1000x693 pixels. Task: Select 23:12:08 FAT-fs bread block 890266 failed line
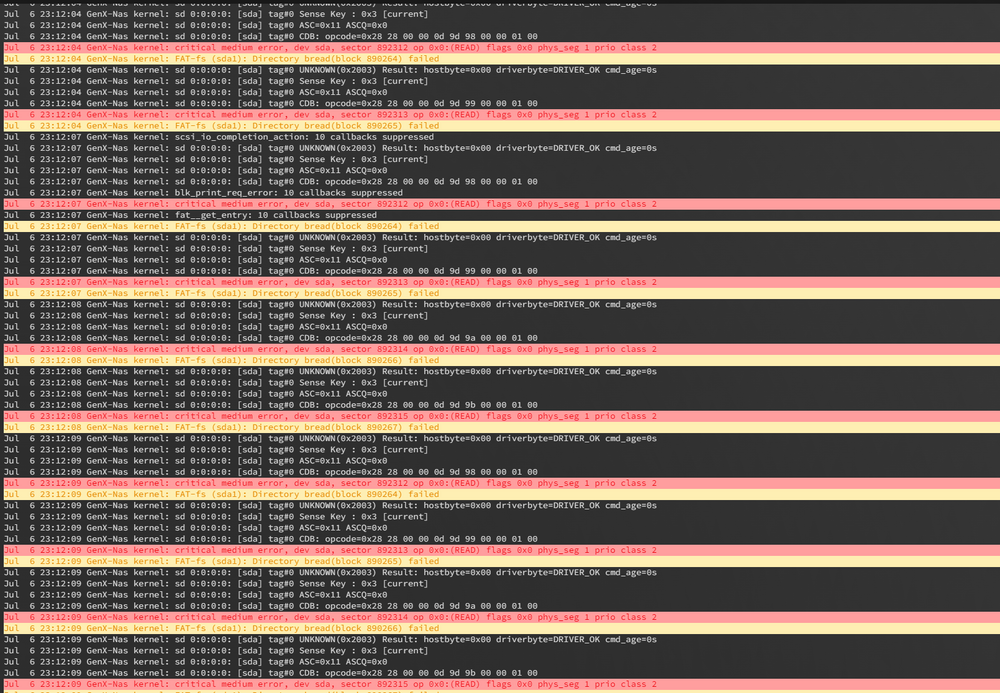[x=501, y=360]
